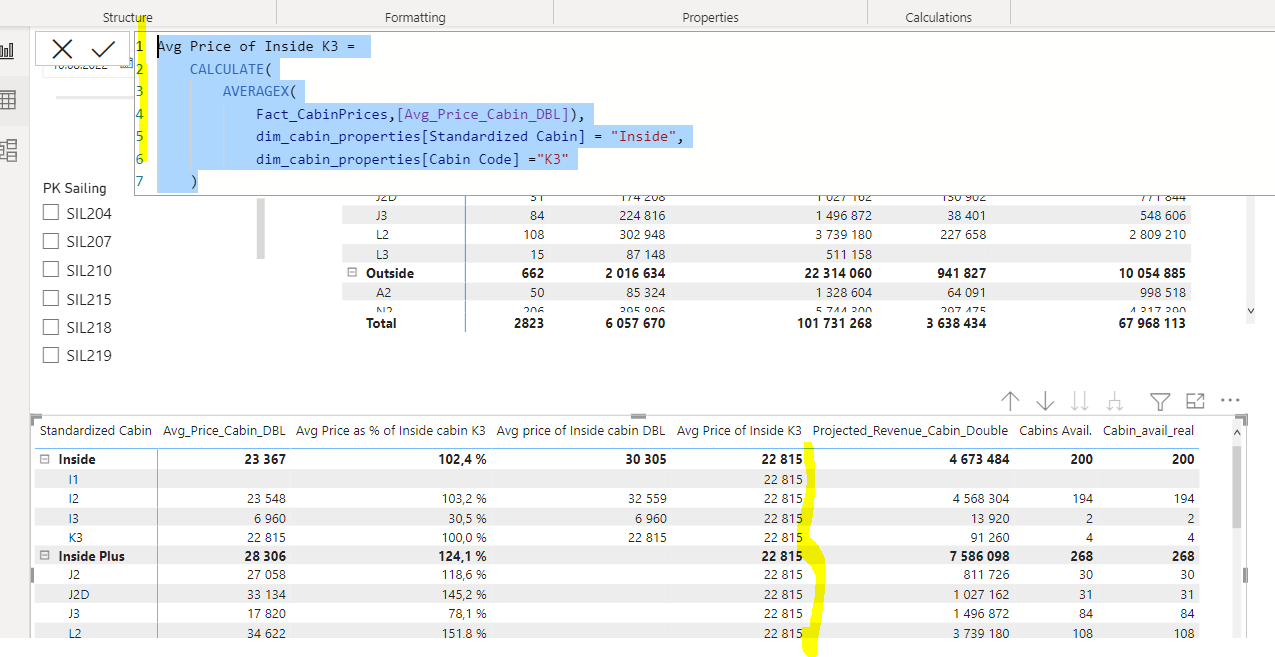
Task: Sort by Avg Price as % column
Action: (391, 430)
